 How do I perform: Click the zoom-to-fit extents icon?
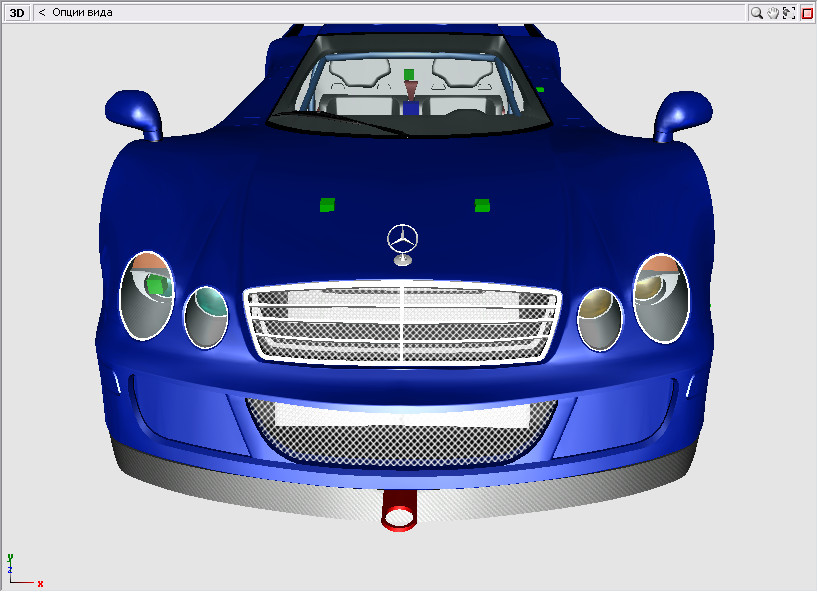point(789,13)
